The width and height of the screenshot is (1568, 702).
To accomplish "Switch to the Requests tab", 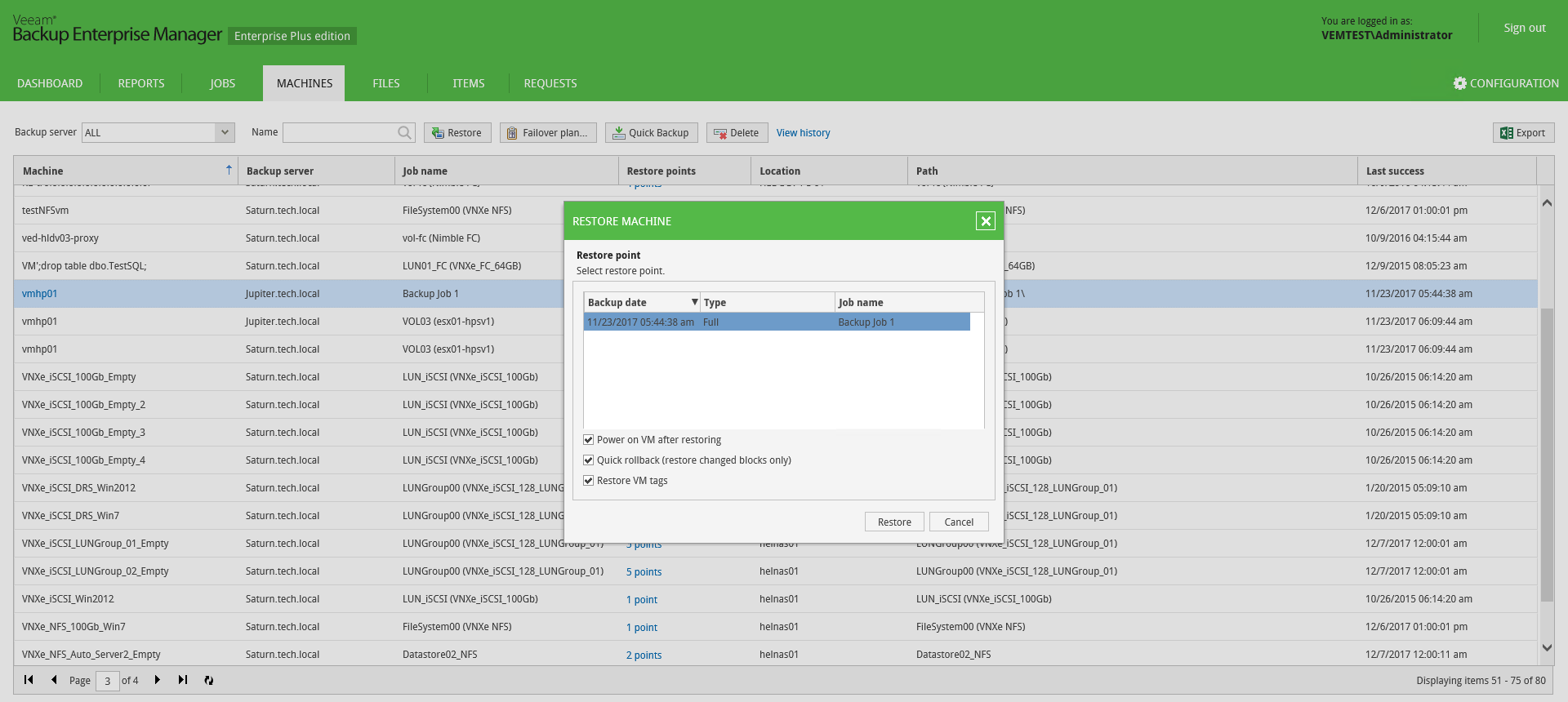I will [x=550, y=83].
